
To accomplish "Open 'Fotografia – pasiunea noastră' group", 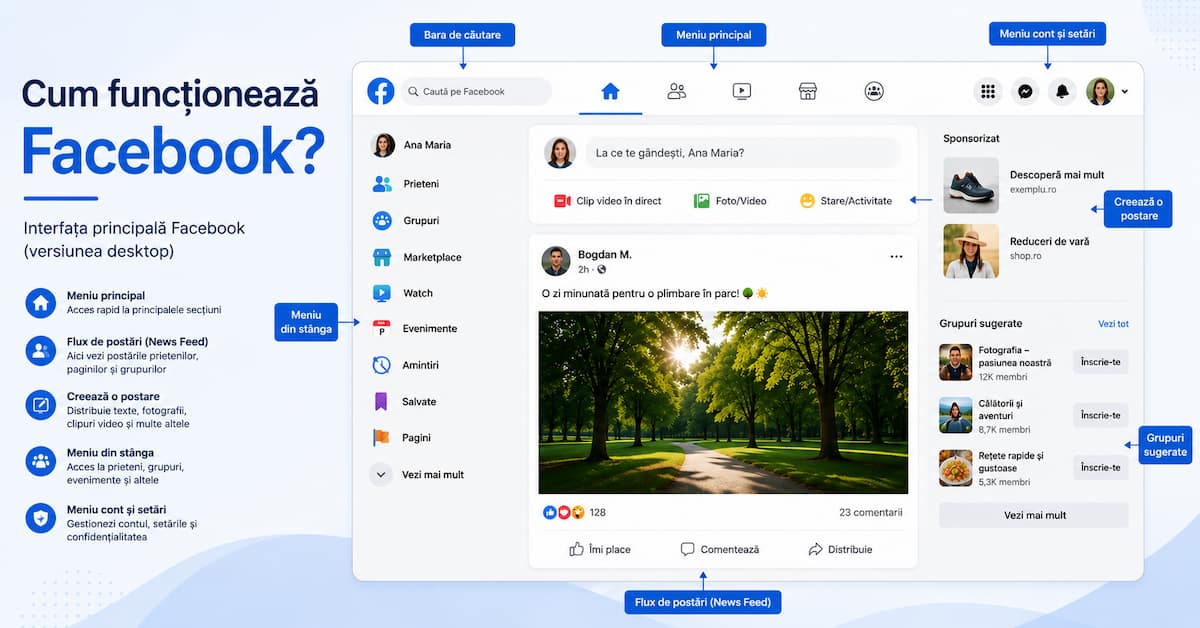I will point(1015,356).
